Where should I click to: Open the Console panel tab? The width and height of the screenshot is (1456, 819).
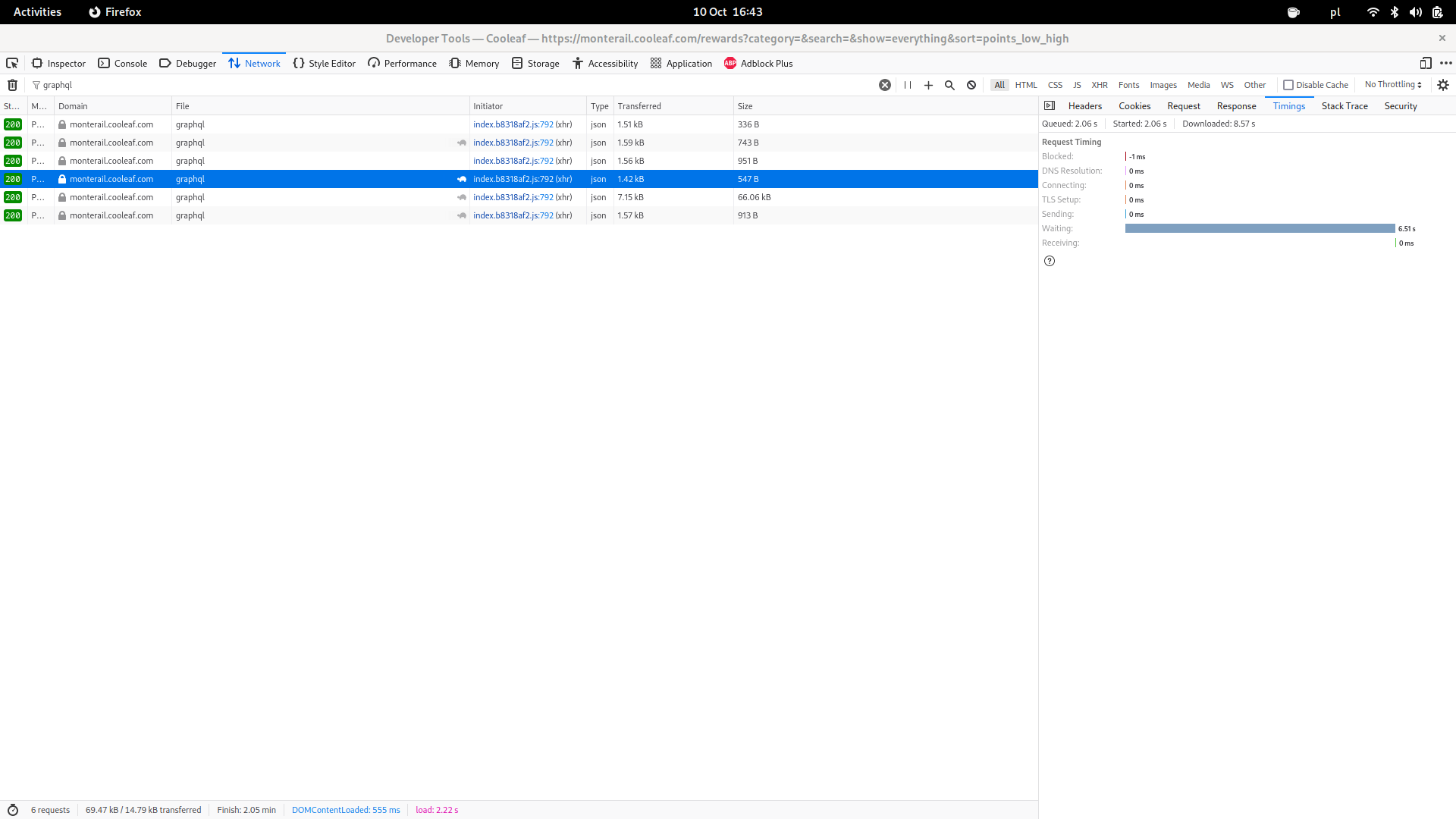123,63
